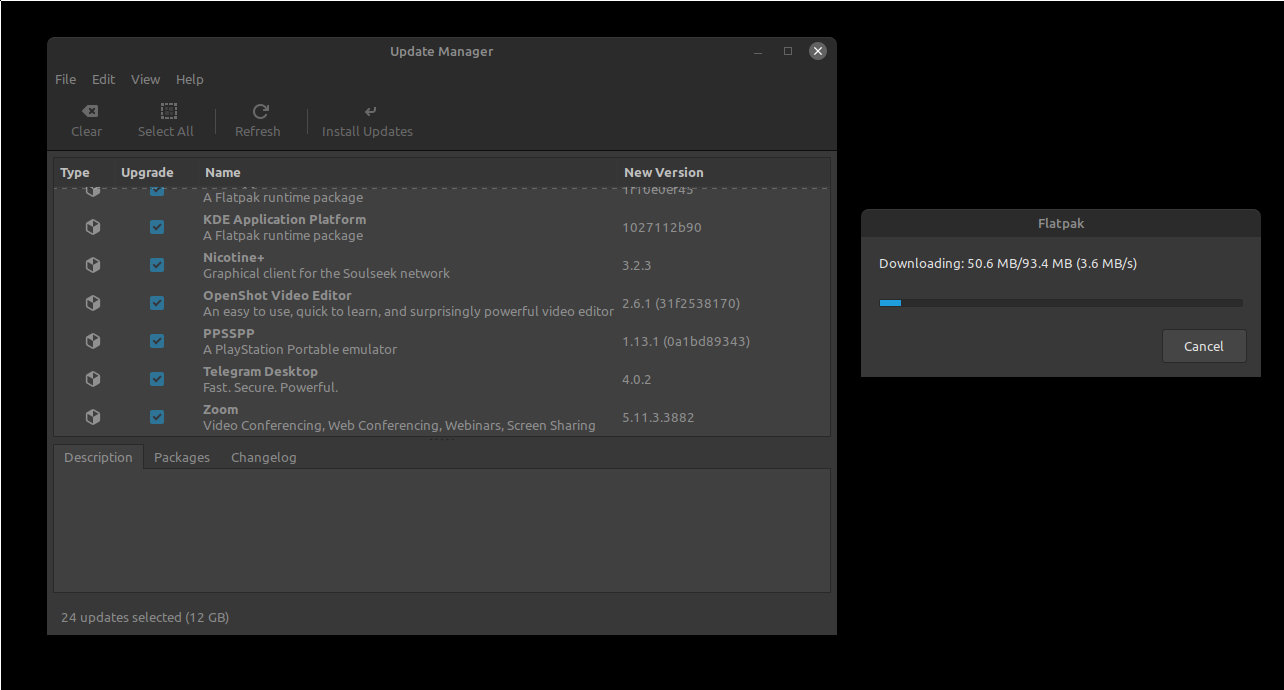
Task: Click the package icon beside Zoom
Action: pyautogui.click(x=93, y=417)
